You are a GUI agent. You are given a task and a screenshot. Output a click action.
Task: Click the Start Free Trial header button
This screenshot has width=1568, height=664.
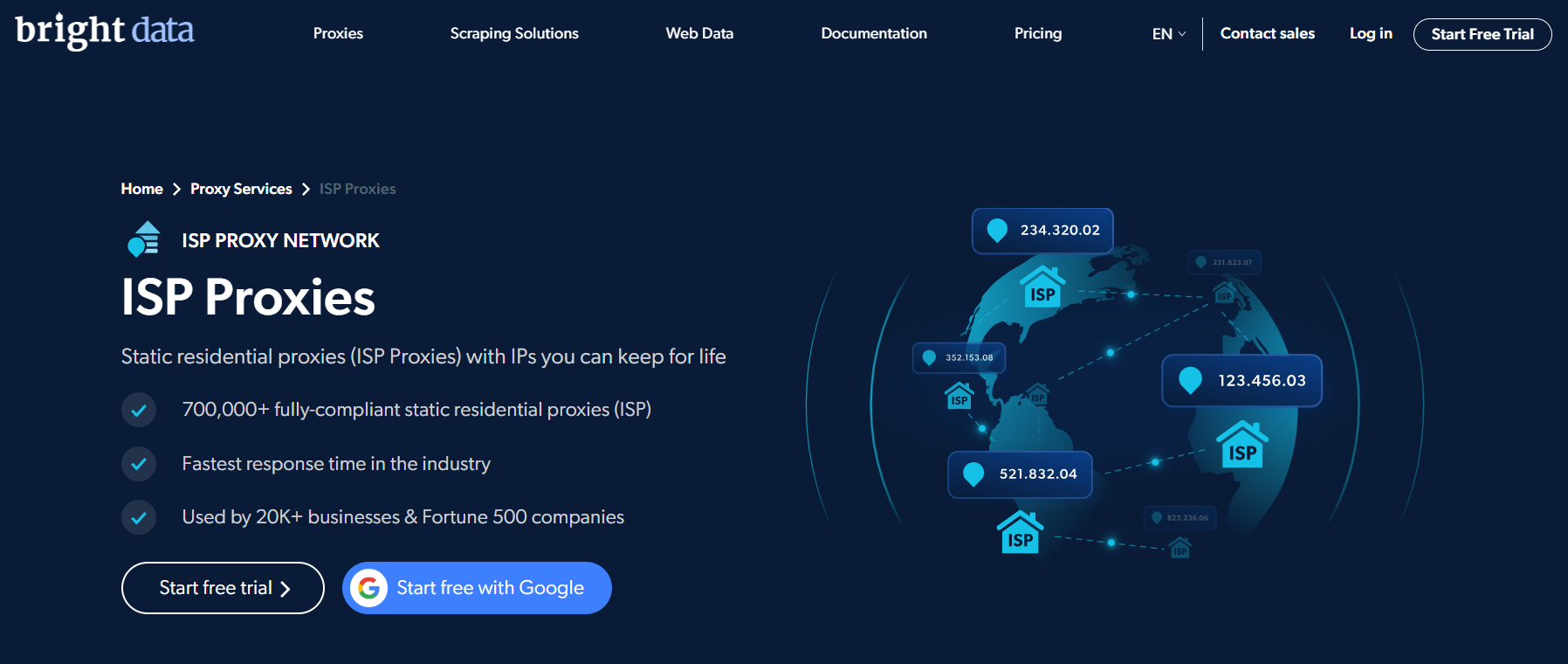point(1482,34)
